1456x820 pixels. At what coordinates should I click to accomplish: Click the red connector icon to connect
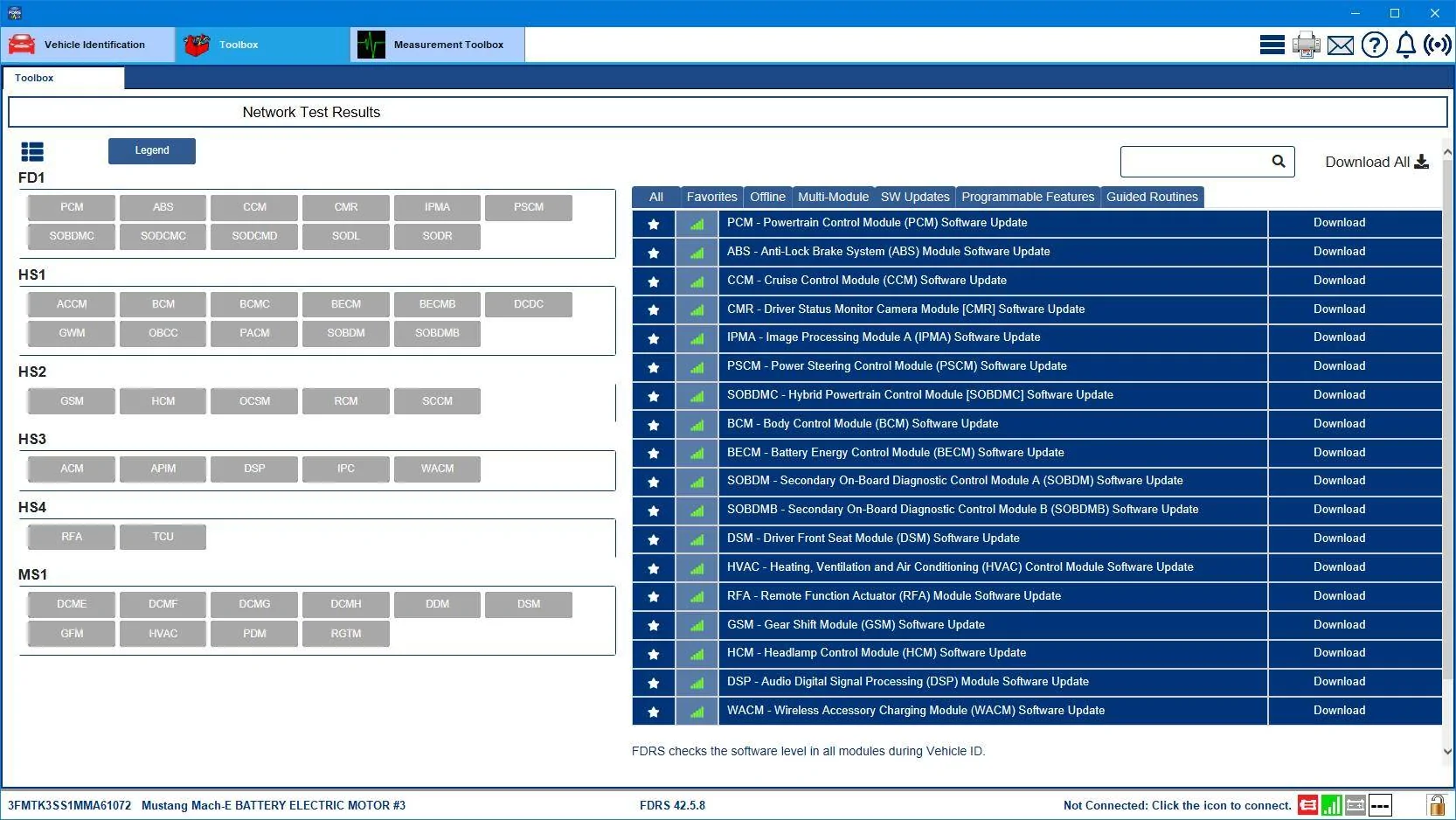[x=1307, y=805]
